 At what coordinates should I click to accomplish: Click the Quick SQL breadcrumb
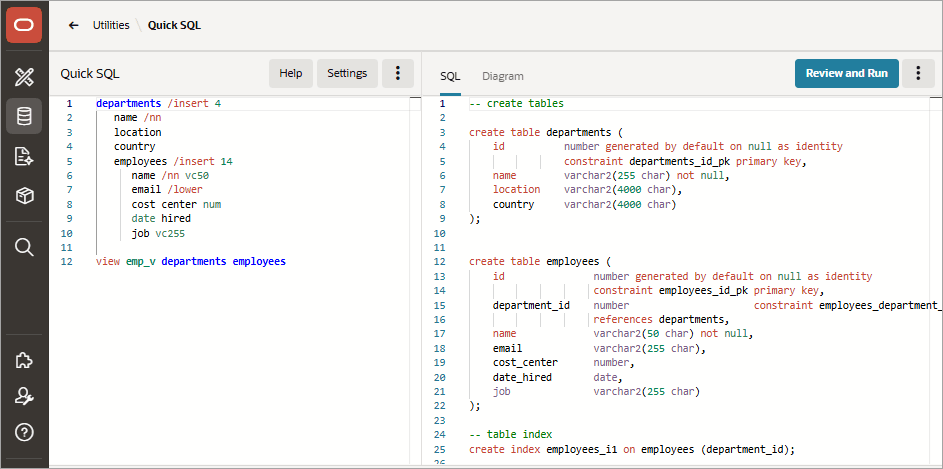[174, 25]
